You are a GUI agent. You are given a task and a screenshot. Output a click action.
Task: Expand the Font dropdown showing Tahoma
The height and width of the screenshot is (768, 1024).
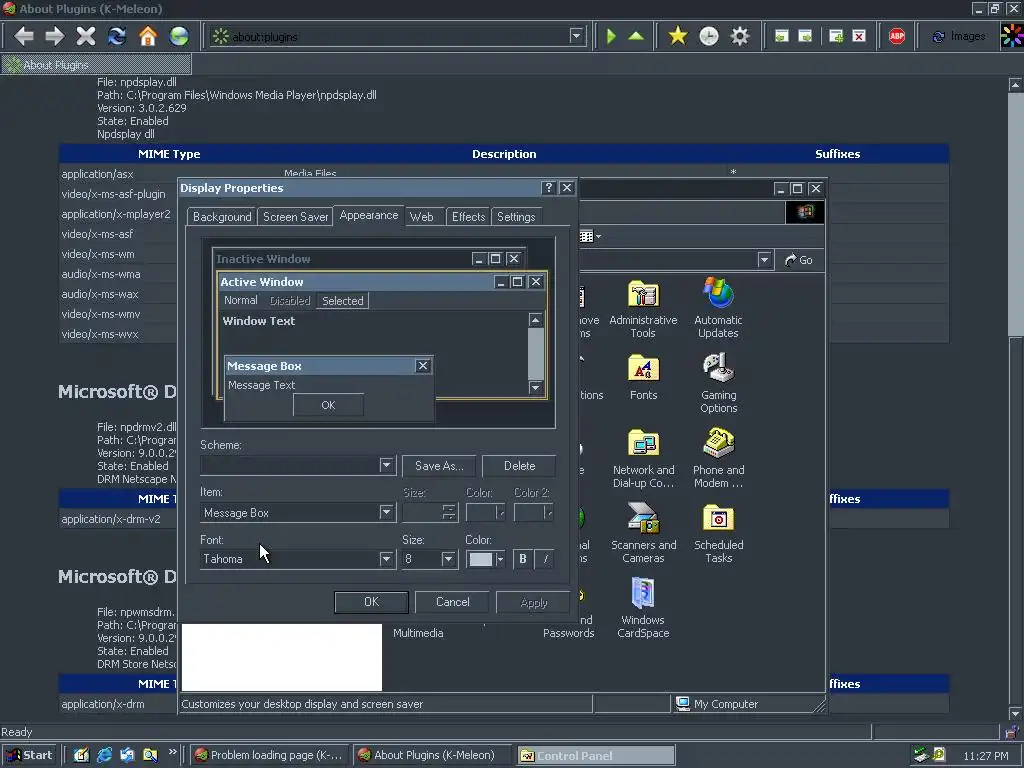point(387,559)
